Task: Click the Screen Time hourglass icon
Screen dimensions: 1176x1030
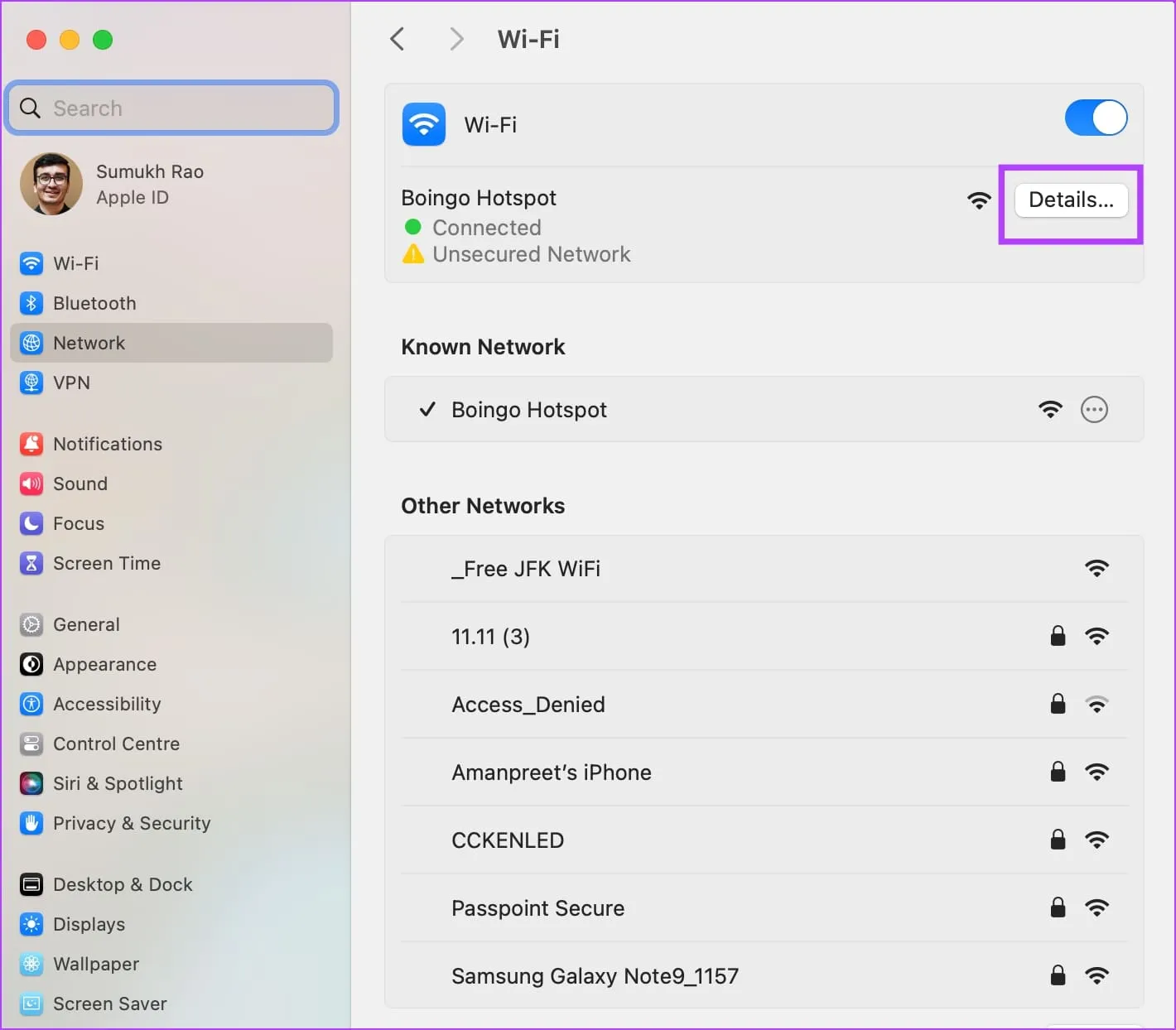Action: (x=31, y=563)
